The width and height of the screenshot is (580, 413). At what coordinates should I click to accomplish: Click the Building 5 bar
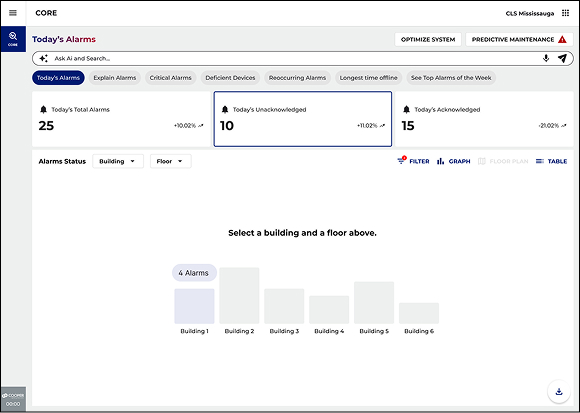click(374, 302)
